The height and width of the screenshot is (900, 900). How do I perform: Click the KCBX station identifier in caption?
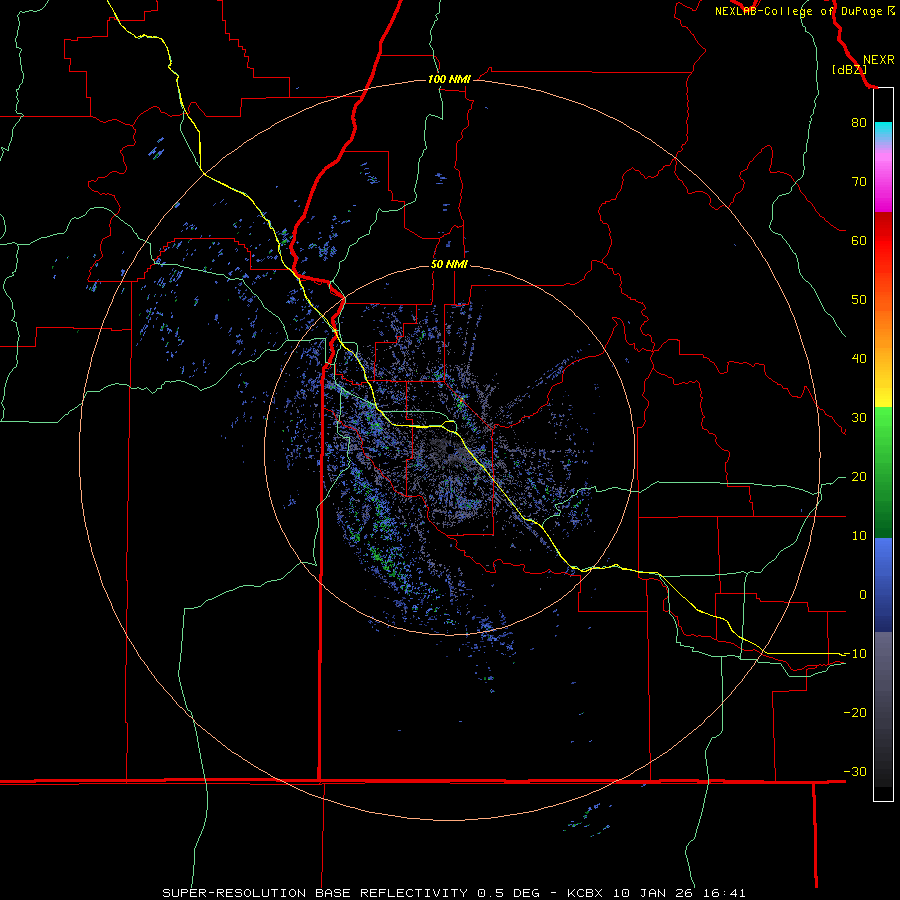586,893
